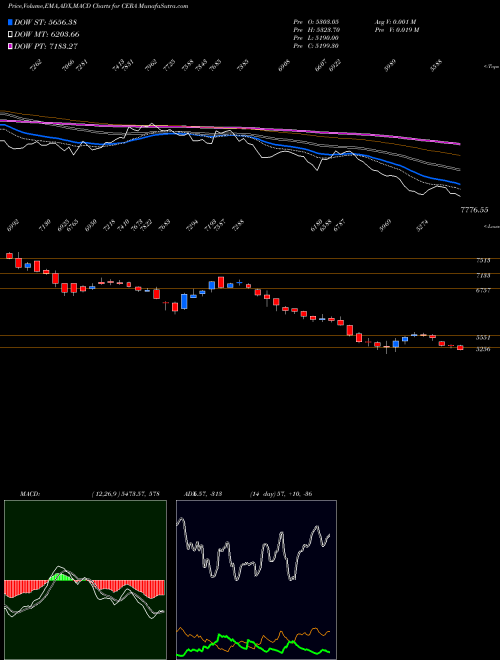Click the Pre H high price value
This screenshot has height=660, width=500.
pyautogui.click(x=316, y=30)
